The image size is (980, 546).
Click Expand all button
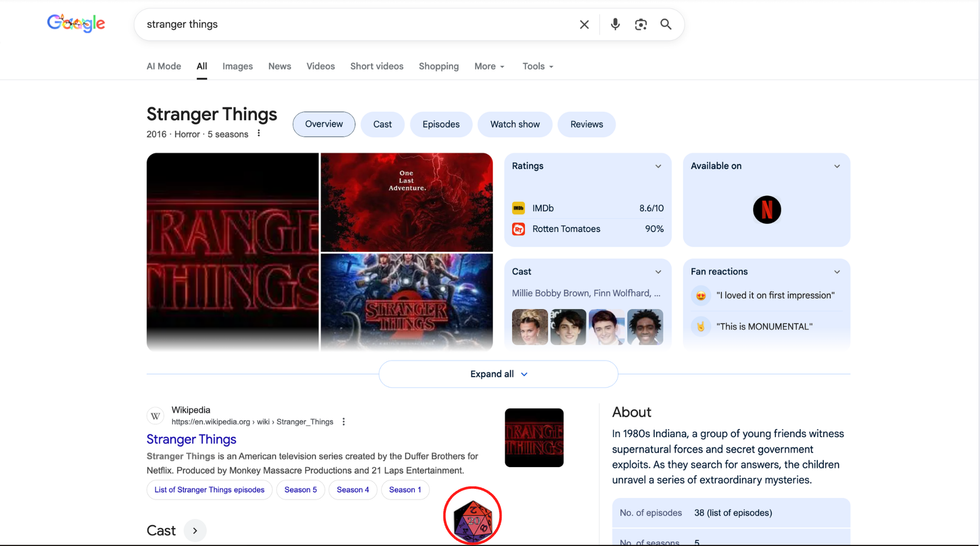pos(498,374)
